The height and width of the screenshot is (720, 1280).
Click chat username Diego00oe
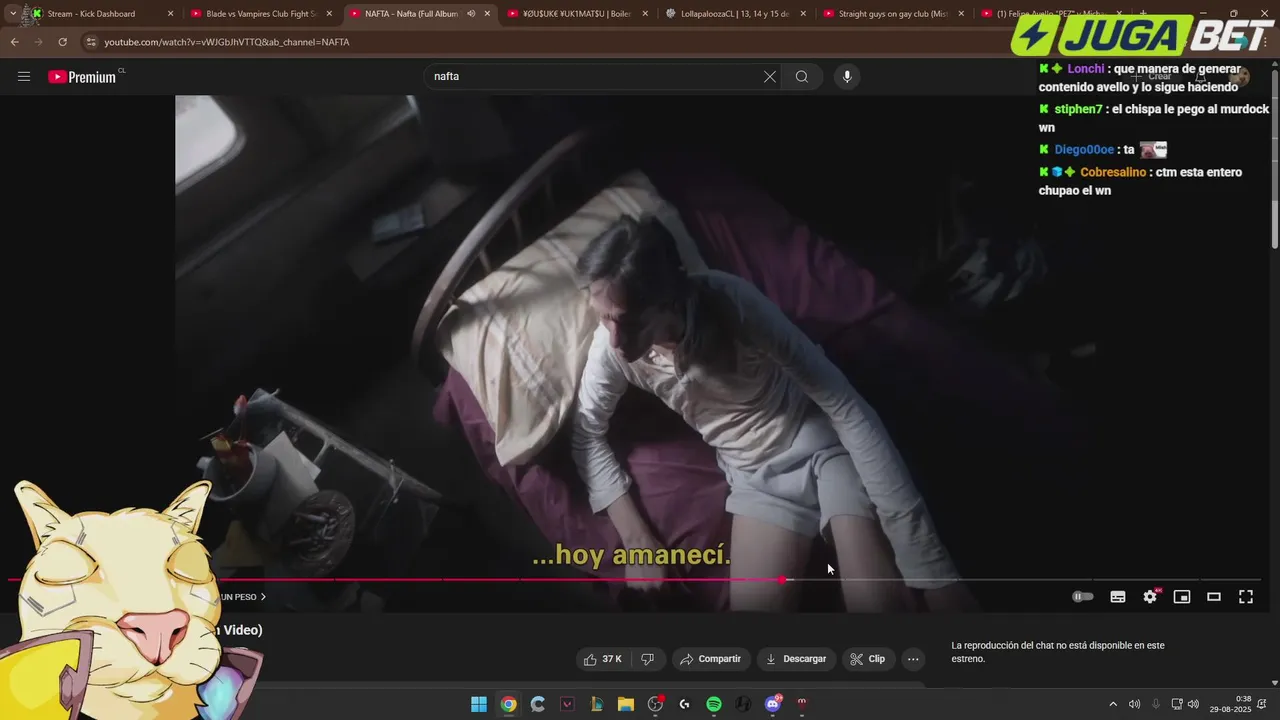point(1084,150)
